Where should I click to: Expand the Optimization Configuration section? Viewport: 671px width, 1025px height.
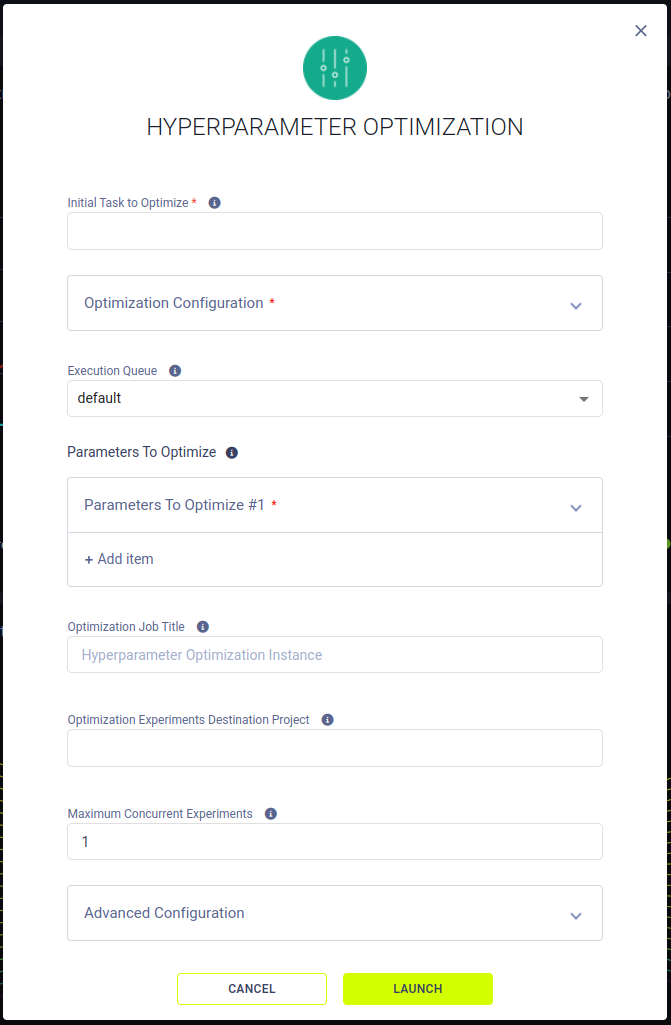(x=335, y=303)
